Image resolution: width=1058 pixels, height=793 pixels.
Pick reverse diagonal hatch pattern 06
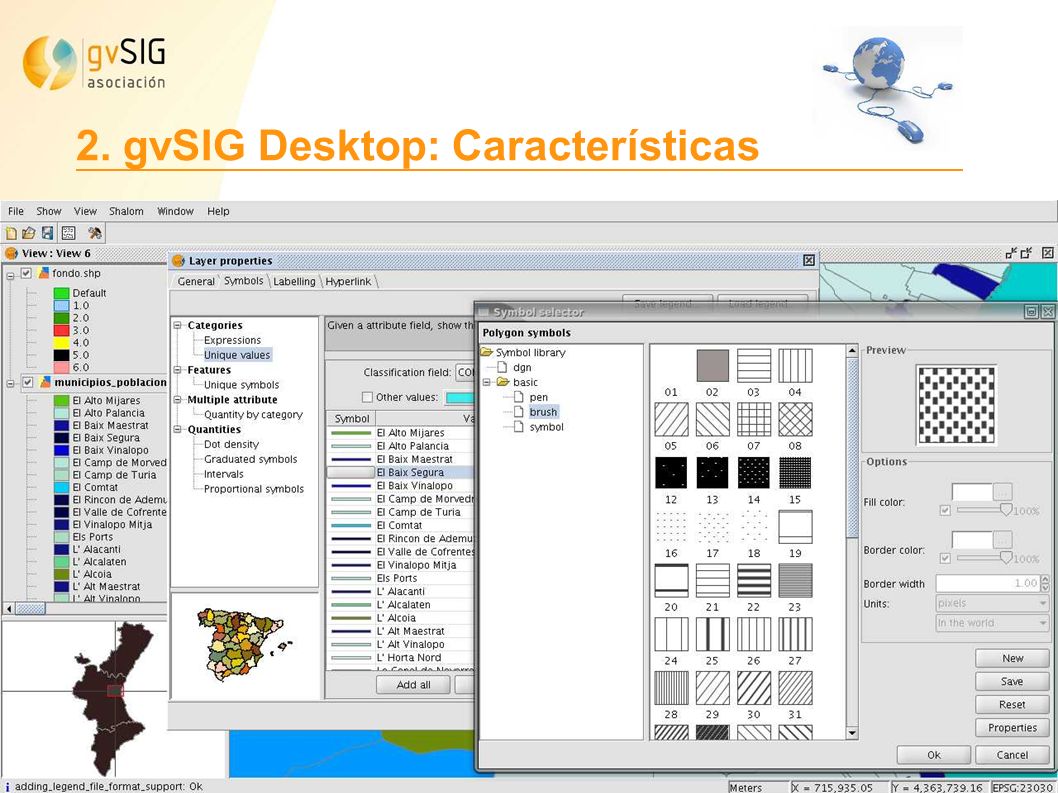(713, 419)
